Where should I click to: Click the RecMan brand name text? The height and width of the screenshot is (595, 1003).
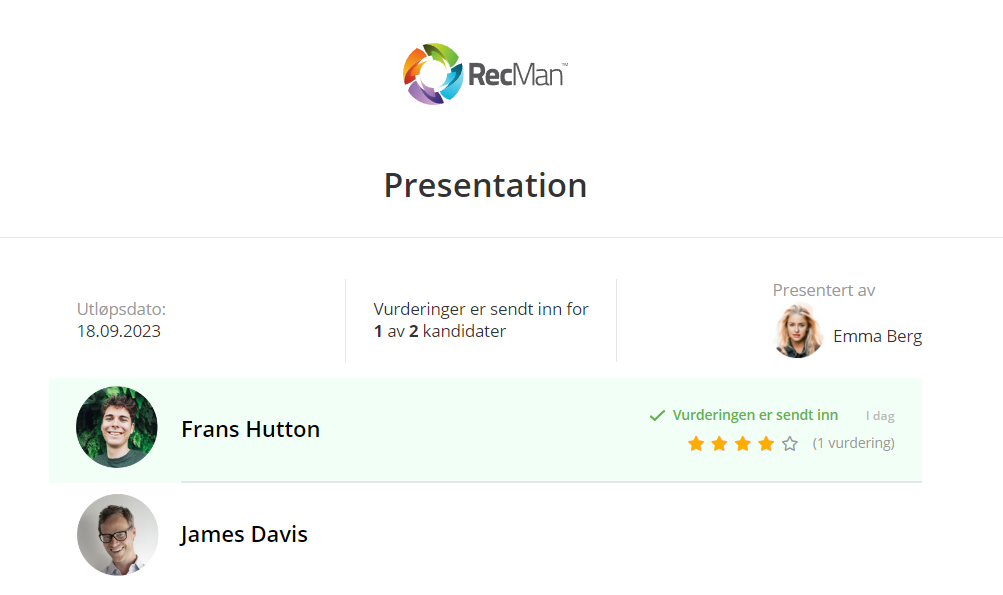pyautogui.click(x=516, y=75)
